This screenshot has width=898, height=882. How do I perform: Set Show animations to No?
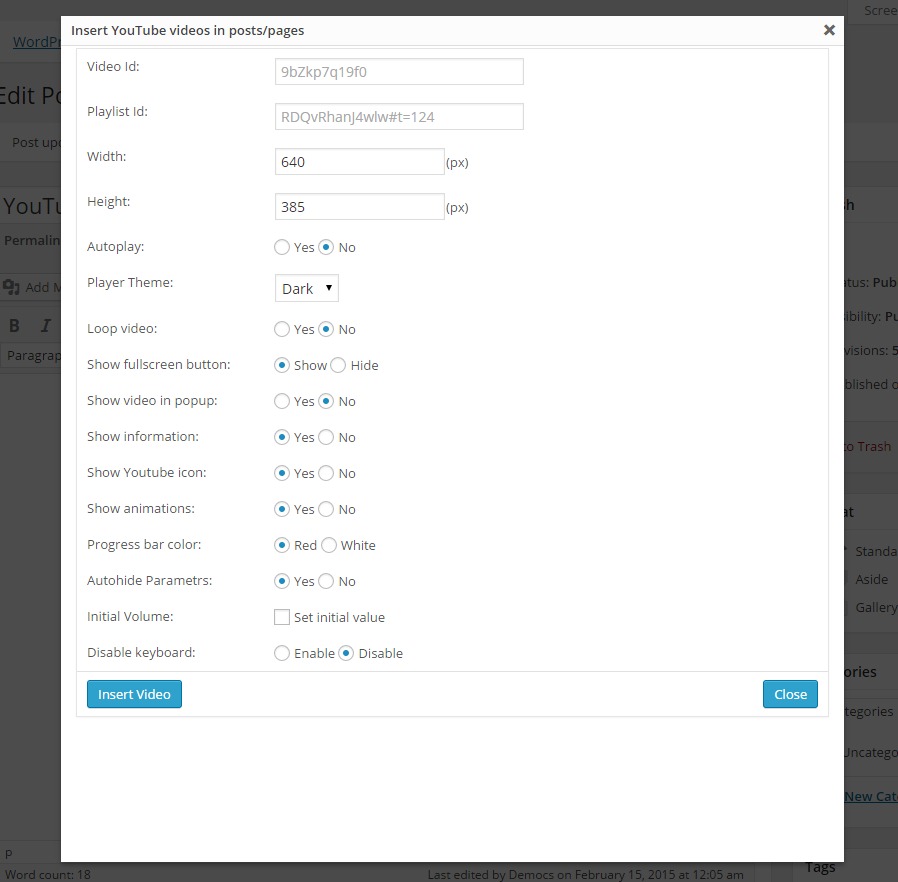326,510
